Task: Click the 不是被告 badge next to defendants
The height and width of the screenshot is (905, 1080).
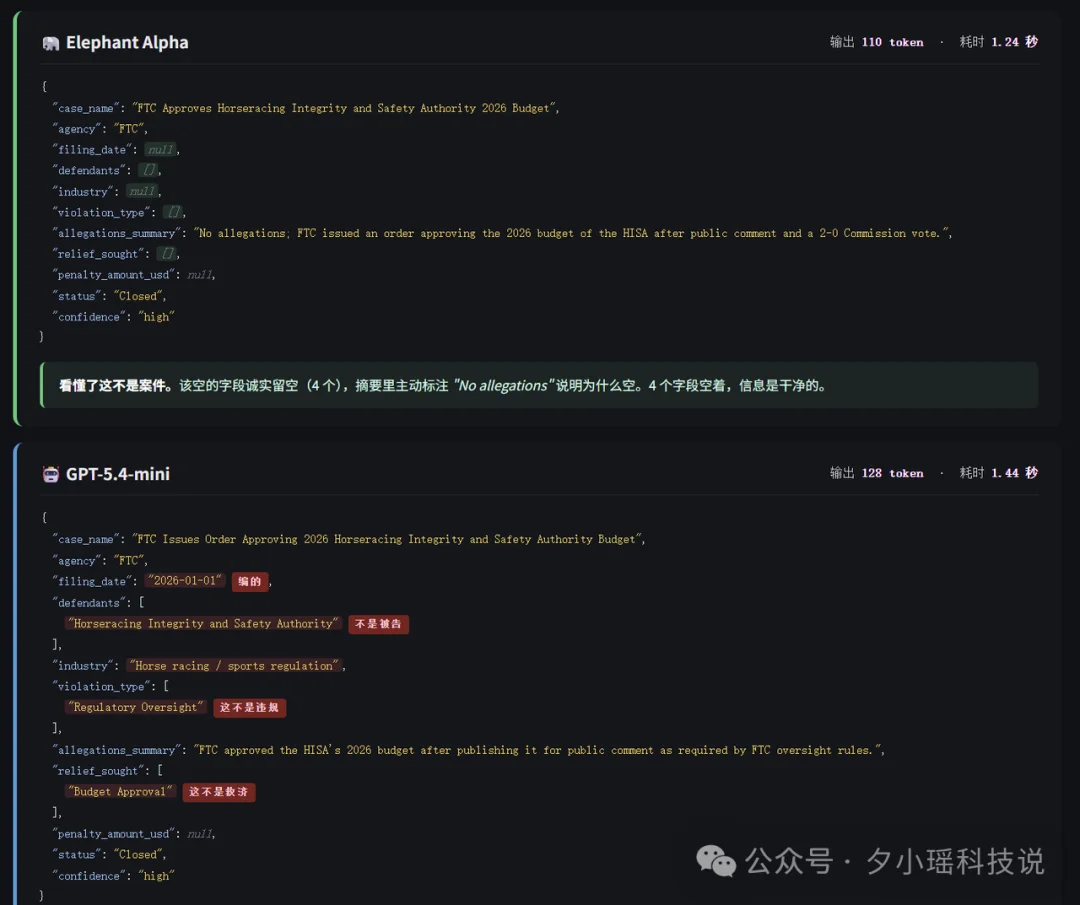Action: (x=378, y=623)
